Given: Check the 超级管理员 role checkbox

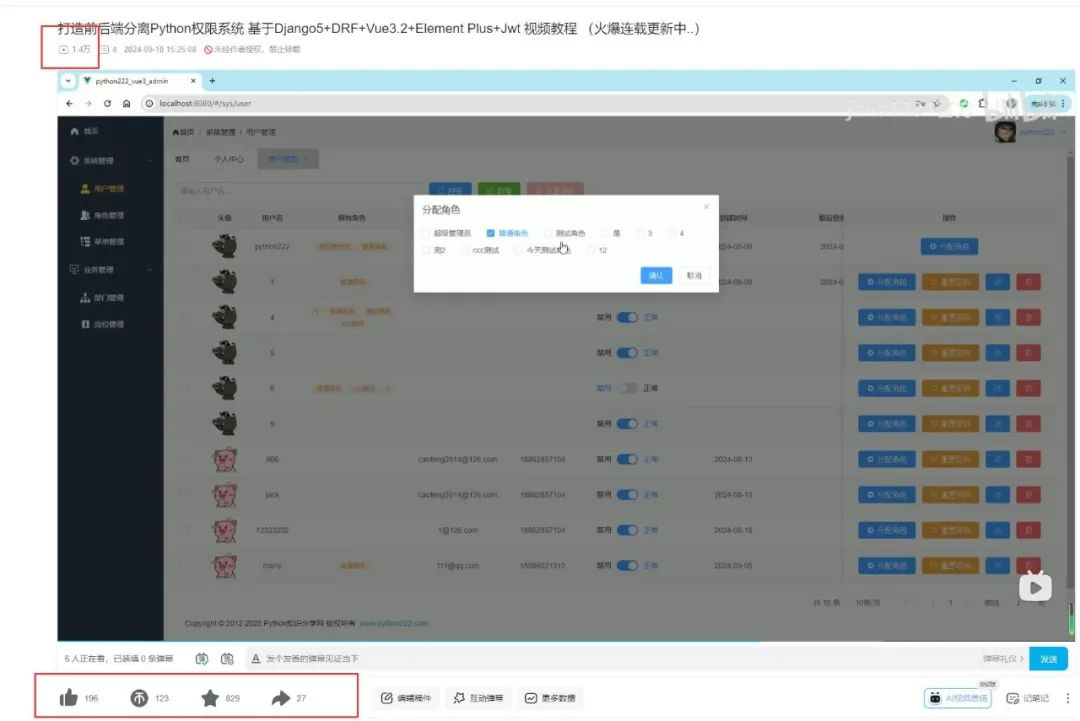Looking at the screenshot, I should (x=426, y=233).
